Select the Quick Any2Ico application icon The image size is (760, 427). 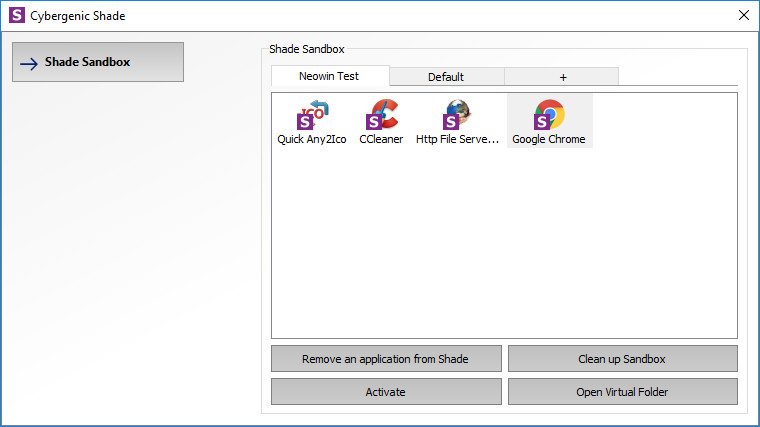click(311, 114)
